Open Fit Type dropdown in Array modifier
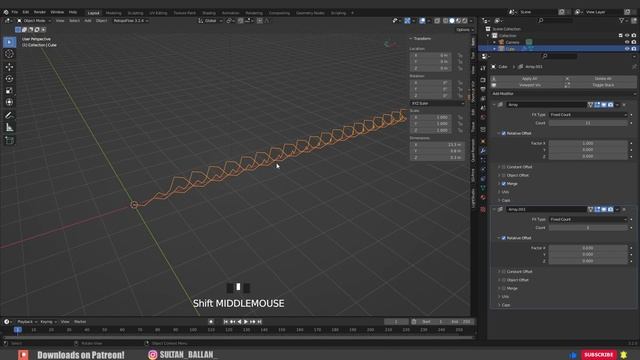The height and width of the screenshot is (360, 640). (588, 115)
